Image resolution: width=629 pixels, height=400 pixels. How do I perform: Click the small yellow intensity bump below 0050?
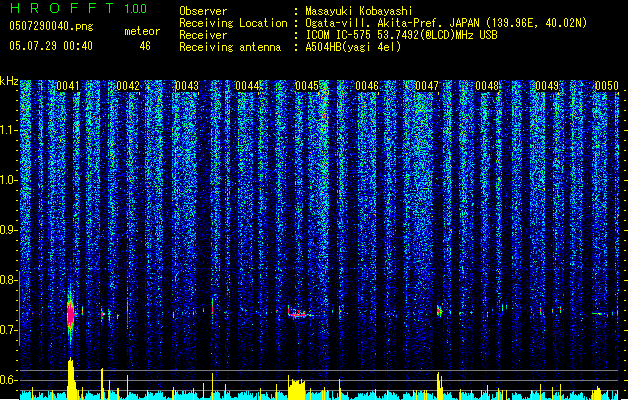[598, 393]
